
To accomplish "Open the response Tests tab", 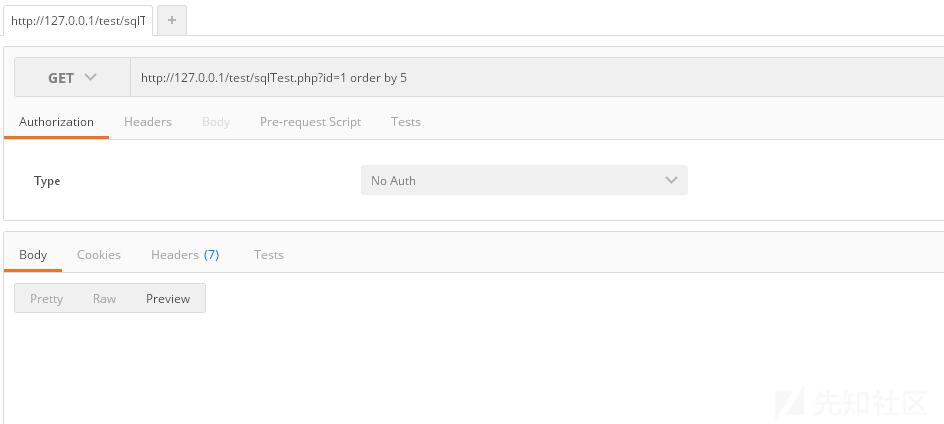I will click(269, 255).
